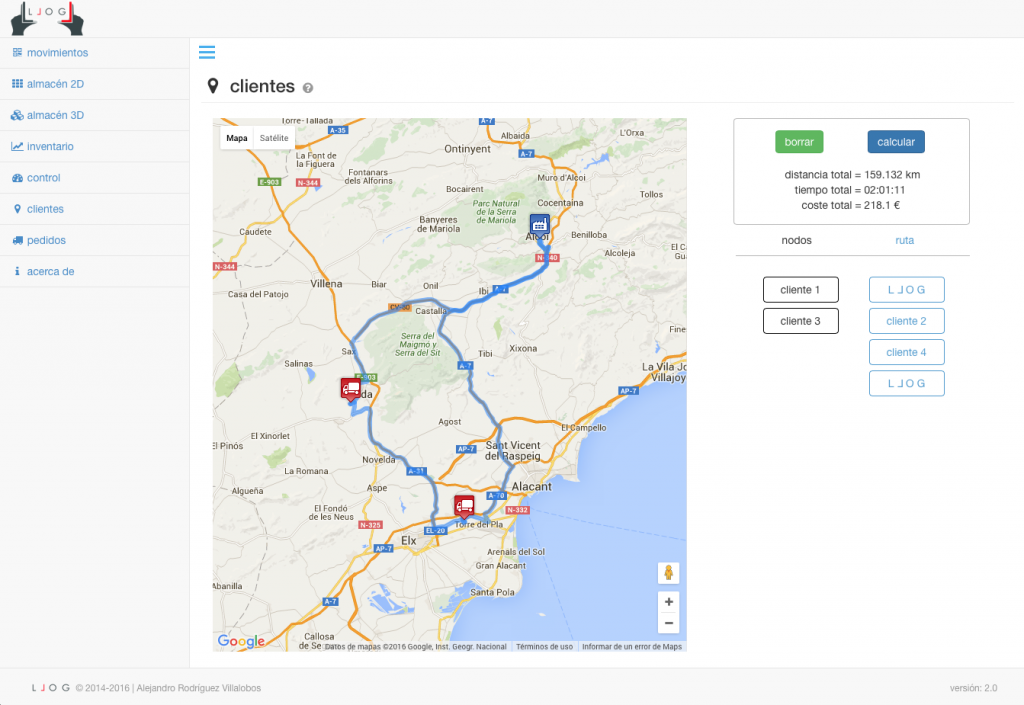Open the control dashboard gauge icon
Screen dimensions: 1024x705
pos(16,177)
